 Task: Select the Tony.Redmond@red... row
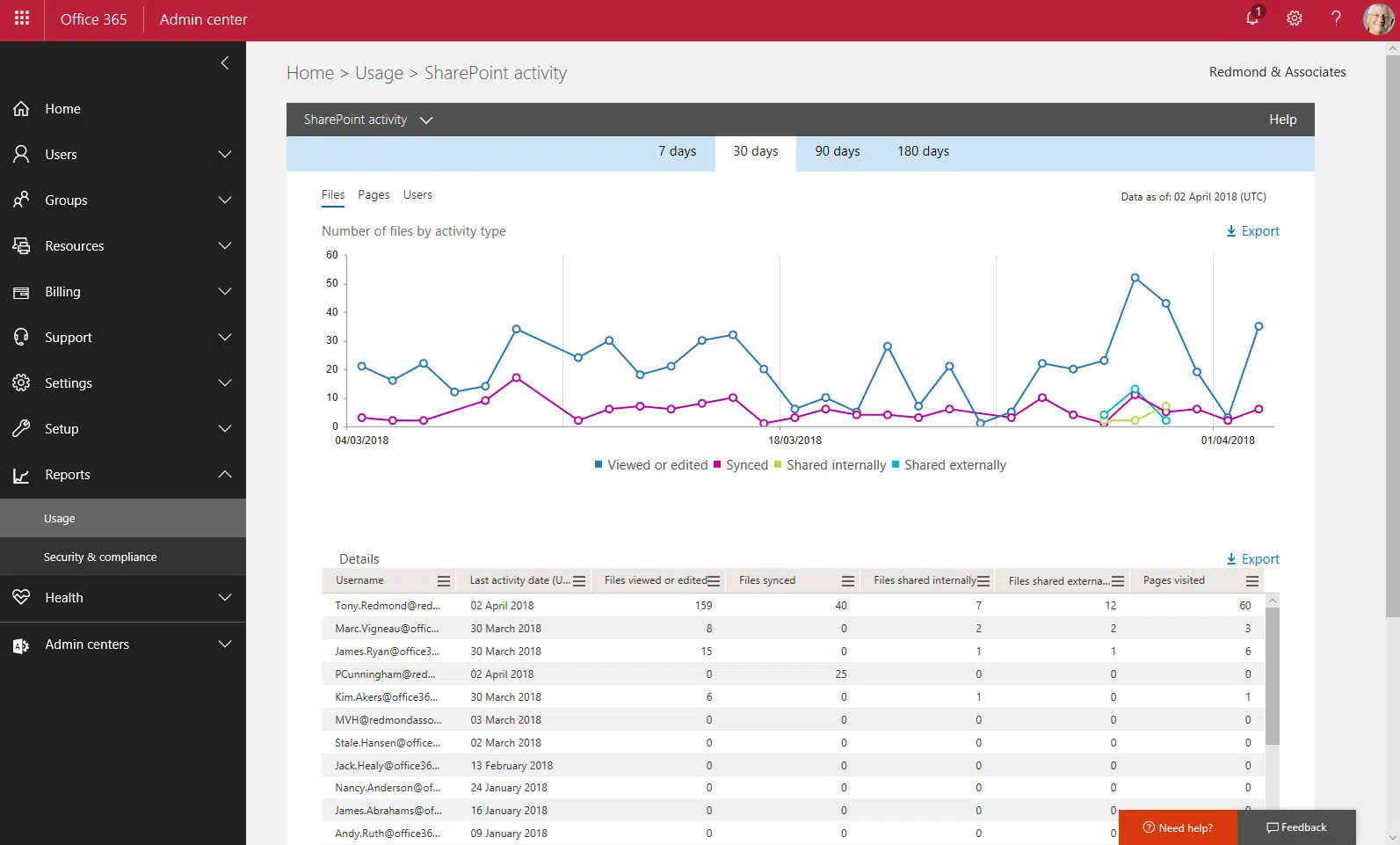tap(793, 605)
